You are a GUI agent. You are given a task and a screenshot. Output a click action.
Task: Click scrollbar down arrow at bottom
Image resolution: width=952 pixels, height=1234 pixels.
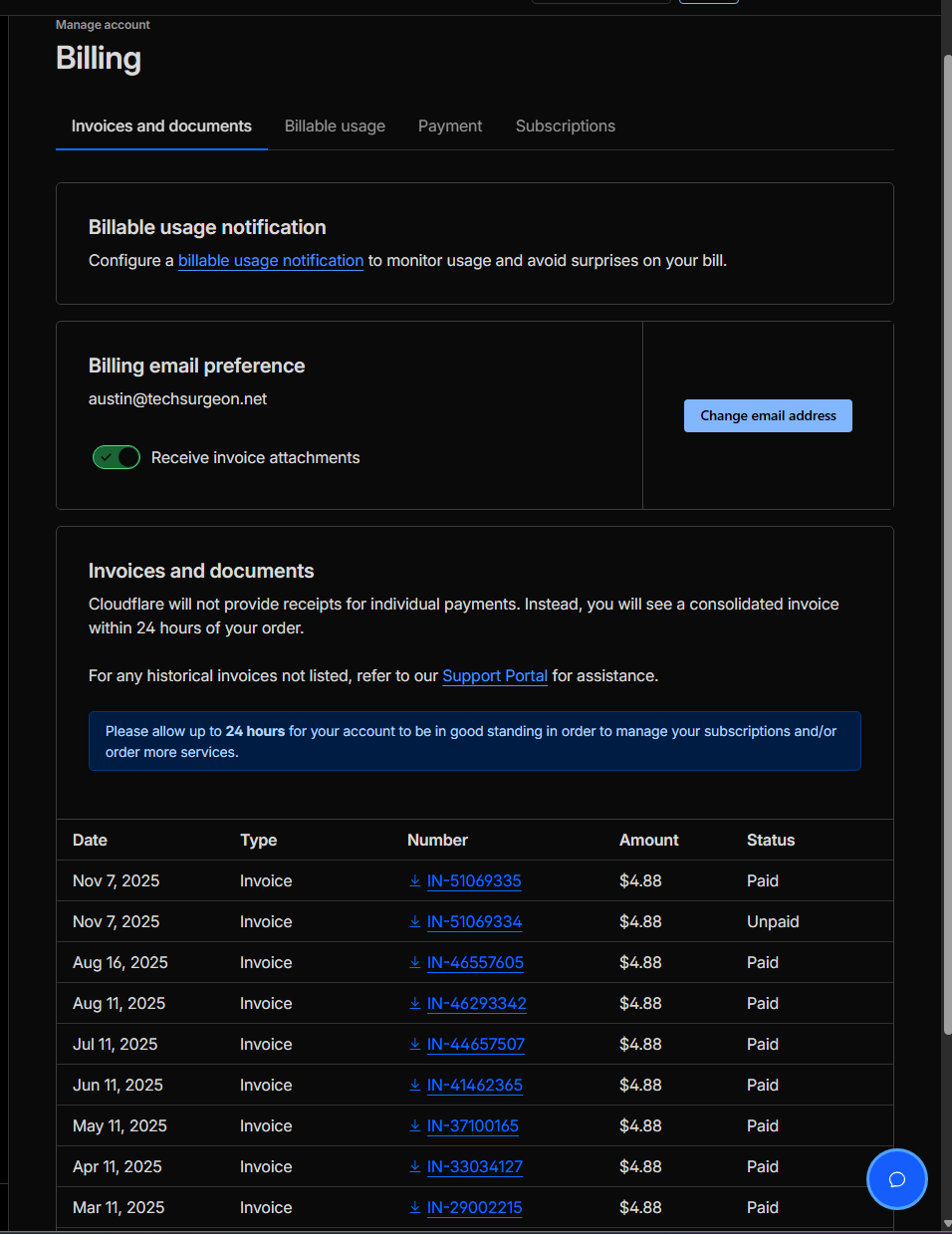point(947,1225)
